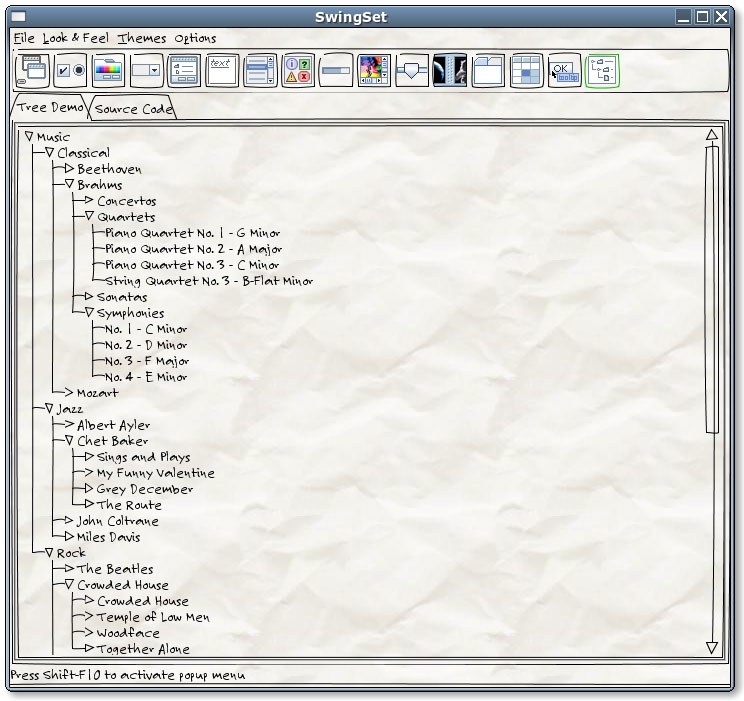Open the Look & Feel menu
Viewport: 744px width, 701px height.
click(76, 38)
